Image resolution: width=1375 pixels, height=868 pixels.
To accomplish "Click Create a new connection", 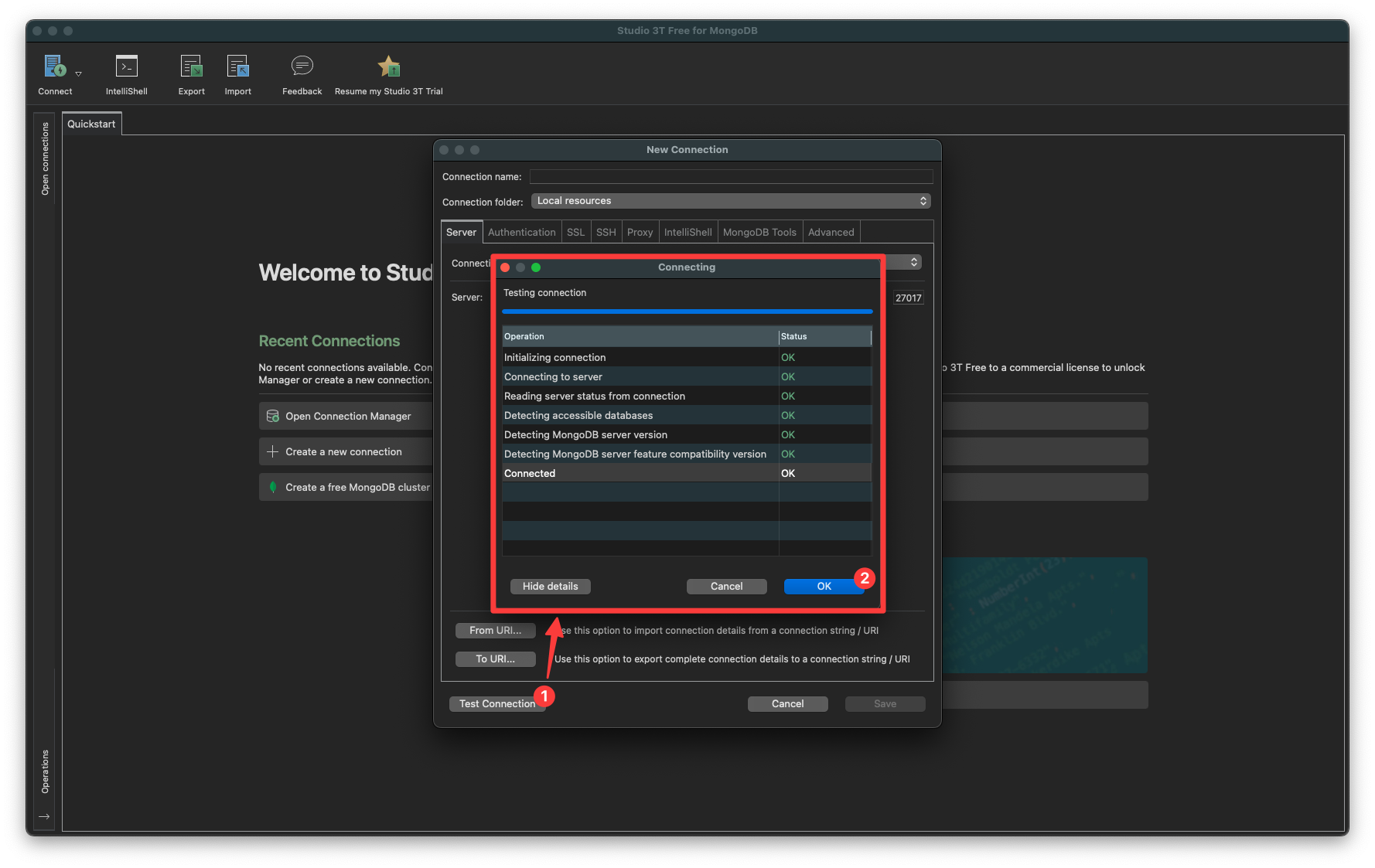I will point(346,451).
